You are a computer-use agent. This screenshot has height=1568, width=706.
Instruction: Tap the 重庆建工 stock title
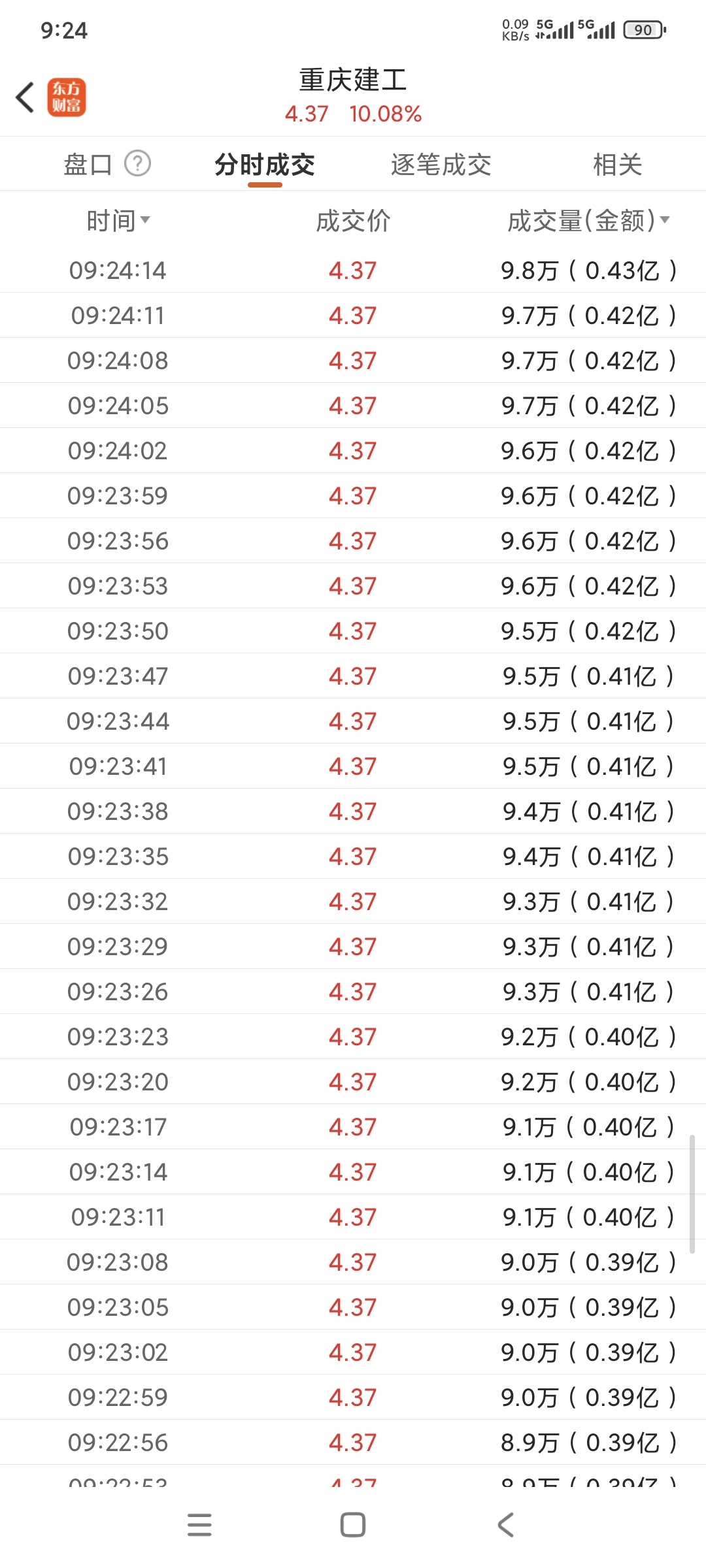[353, 80]
